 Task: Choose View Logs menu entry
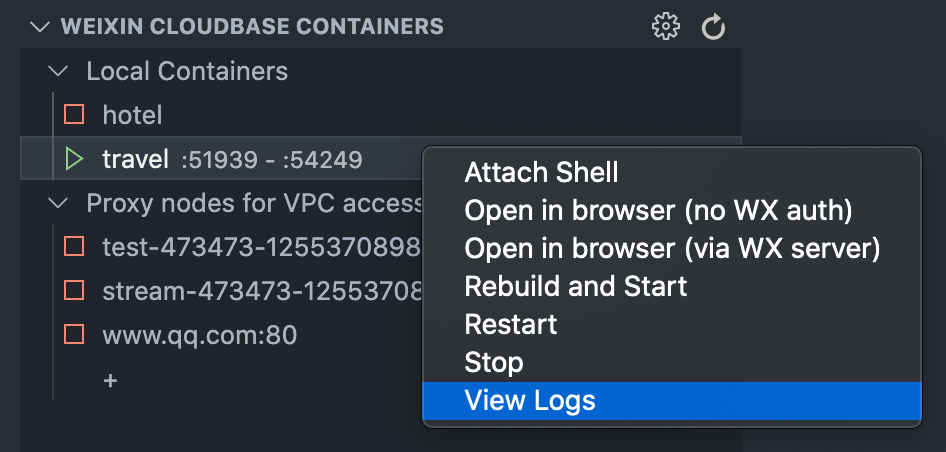[x=530, y=401]
